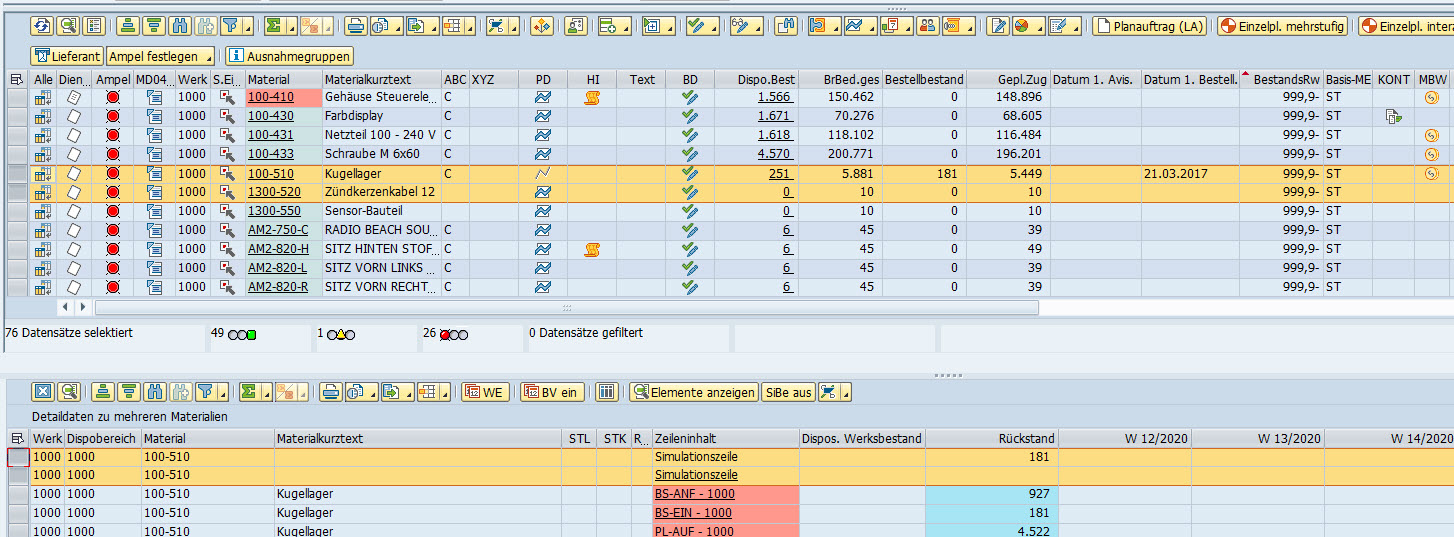Screen dimensions: 1454x537
Task: Click the refresh icon in top toolbar
Action: [x=42, y=27]
